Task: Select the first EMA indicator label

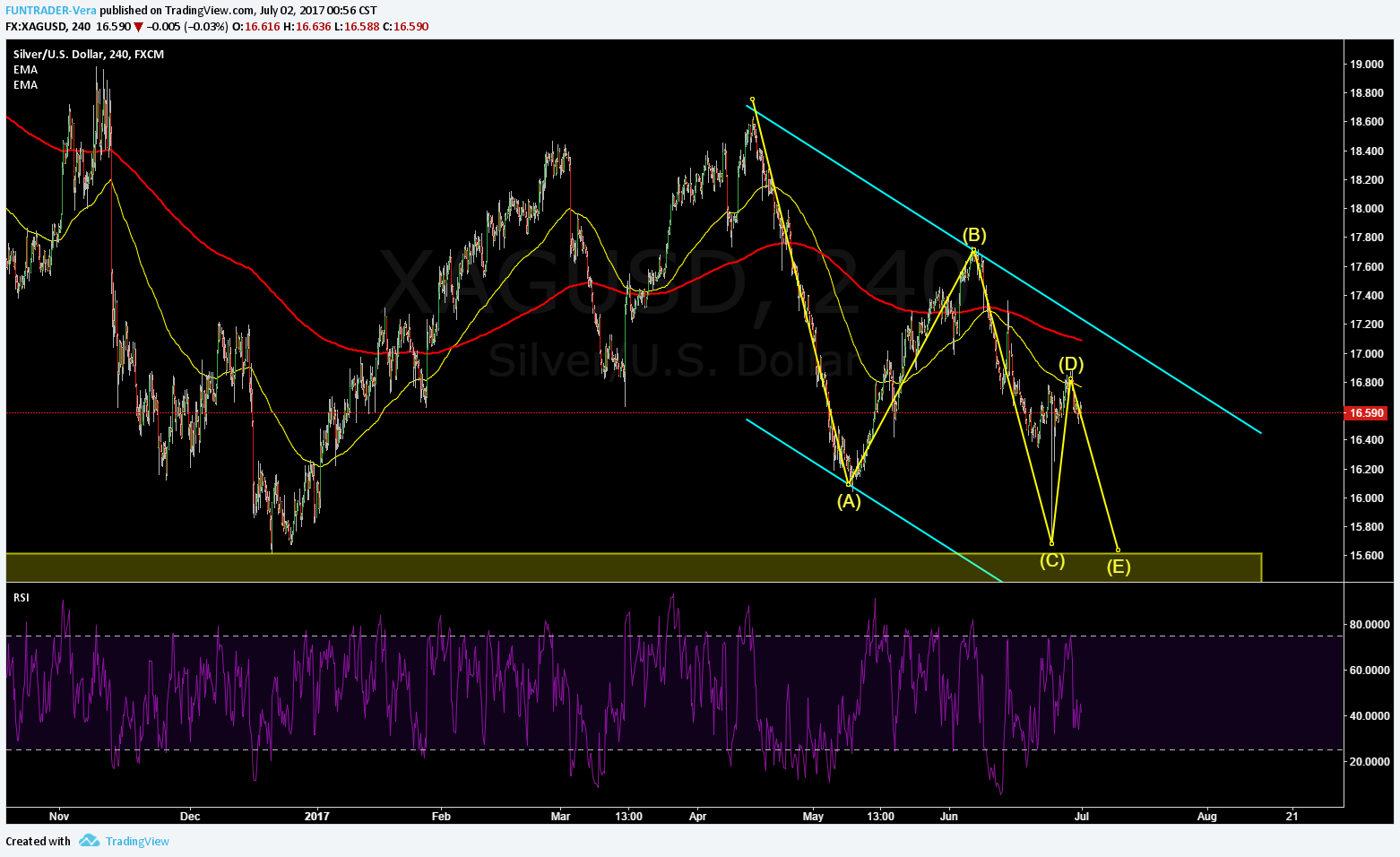Action: (25, 69)
